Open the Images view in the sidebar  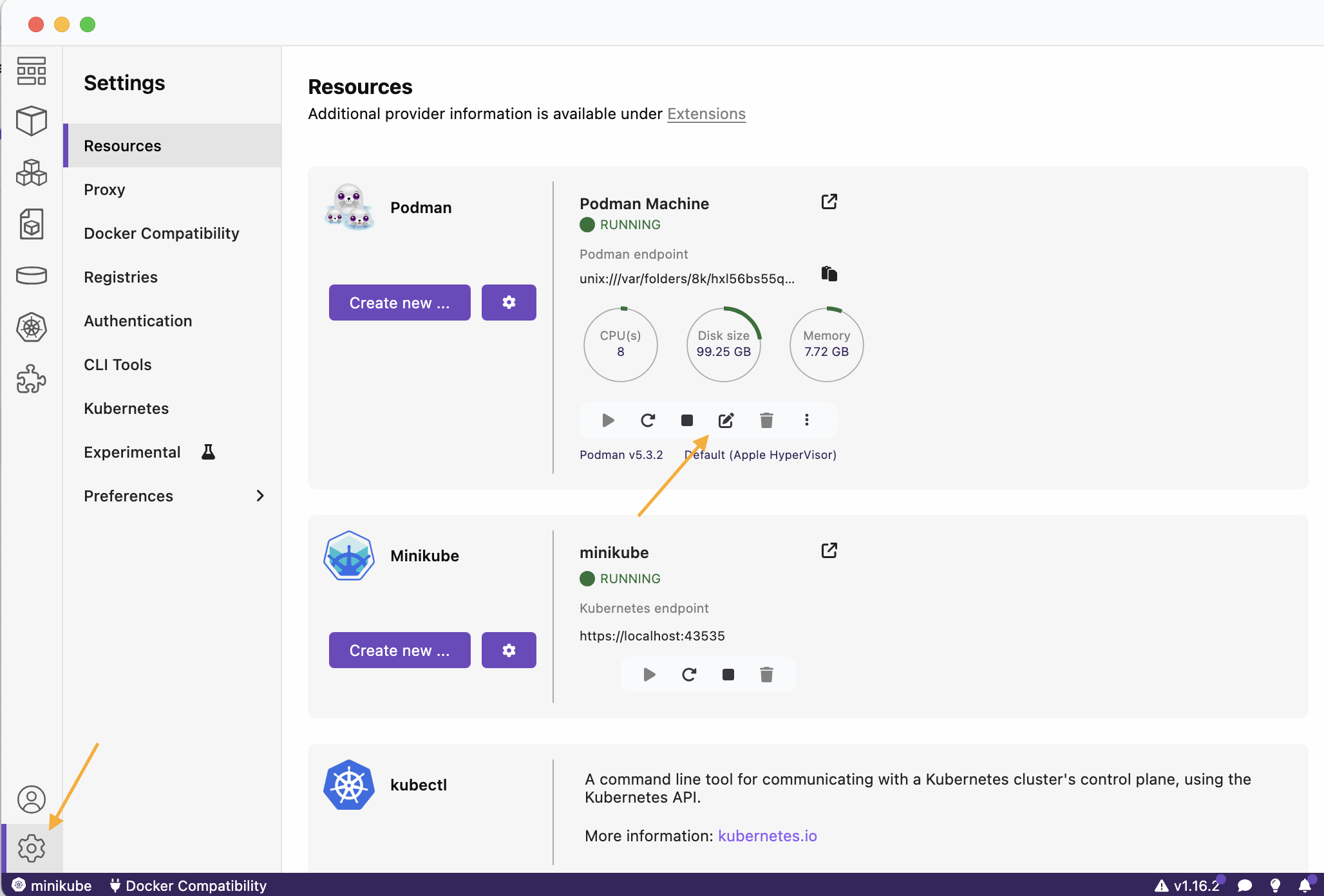tap(31, 224)
